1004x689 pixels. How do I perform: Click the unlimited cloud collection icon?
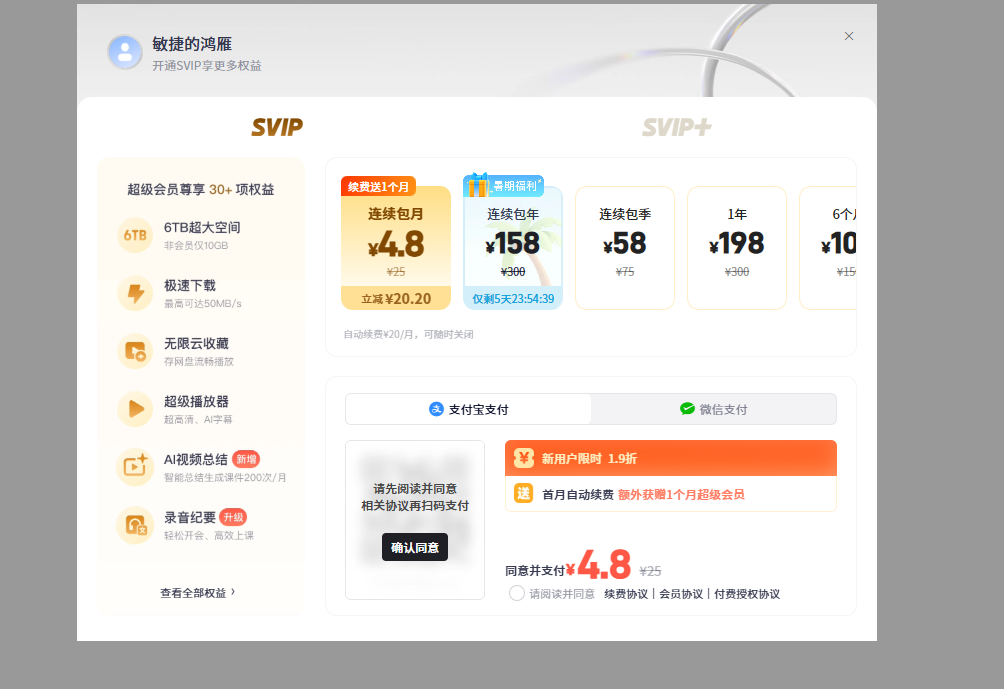[x=135, y=351]
